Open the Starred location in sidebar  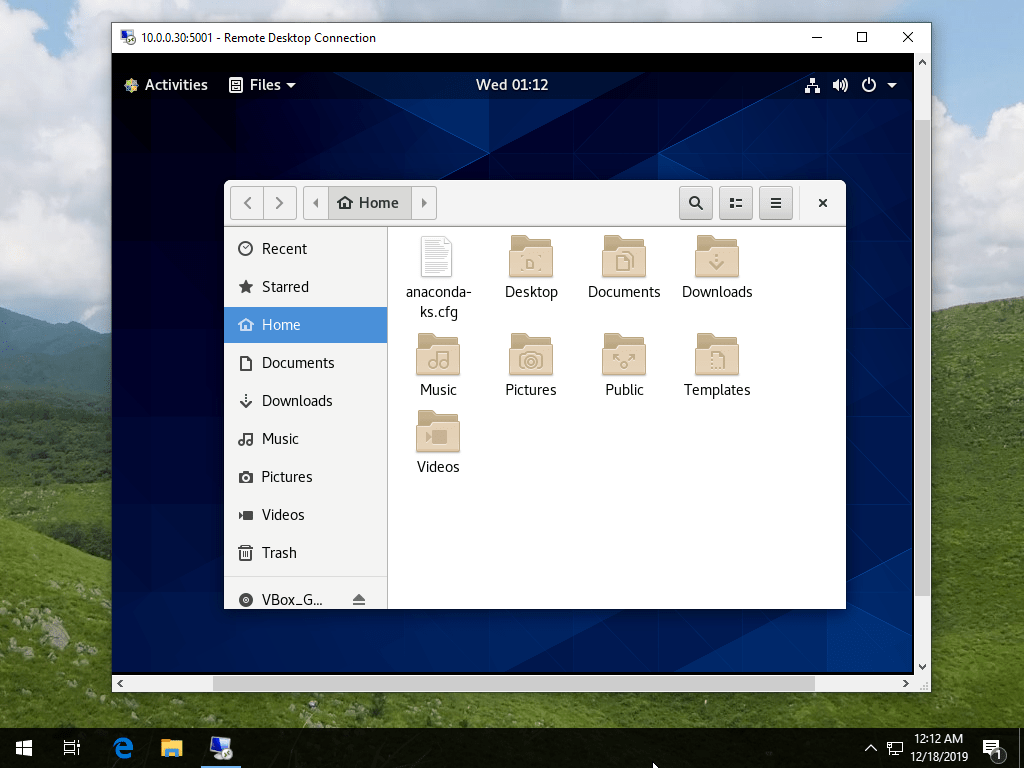click(285, 287)
